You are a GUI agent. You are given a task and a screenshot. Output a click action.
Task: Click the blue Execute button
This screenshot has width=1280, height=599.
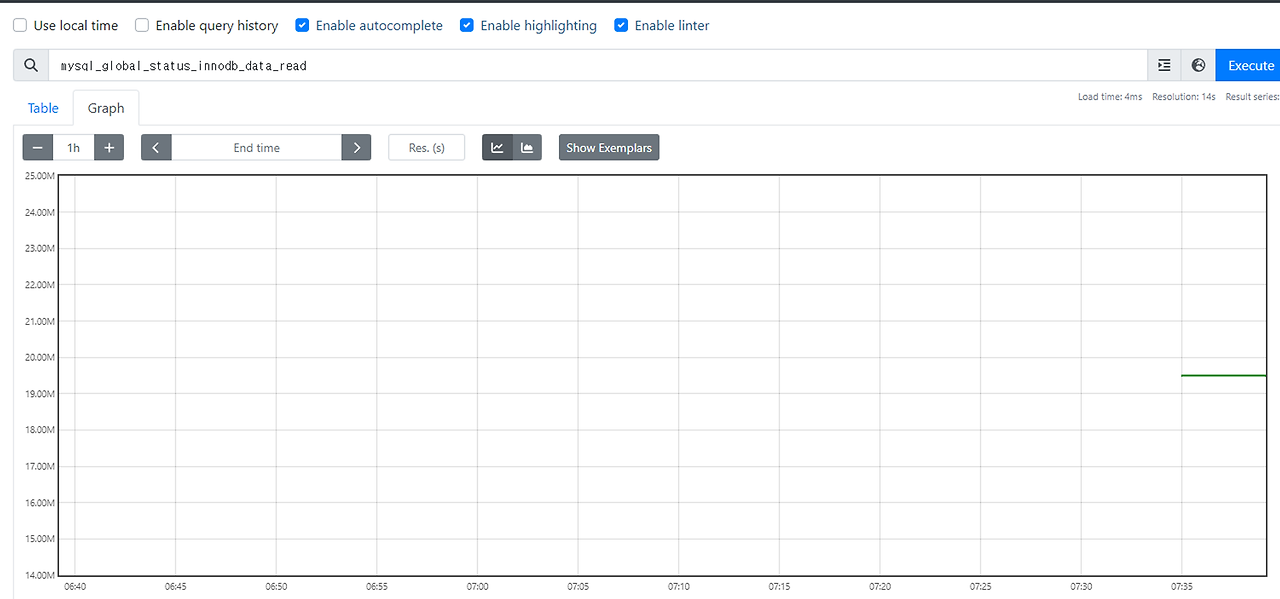point(1250,65)
